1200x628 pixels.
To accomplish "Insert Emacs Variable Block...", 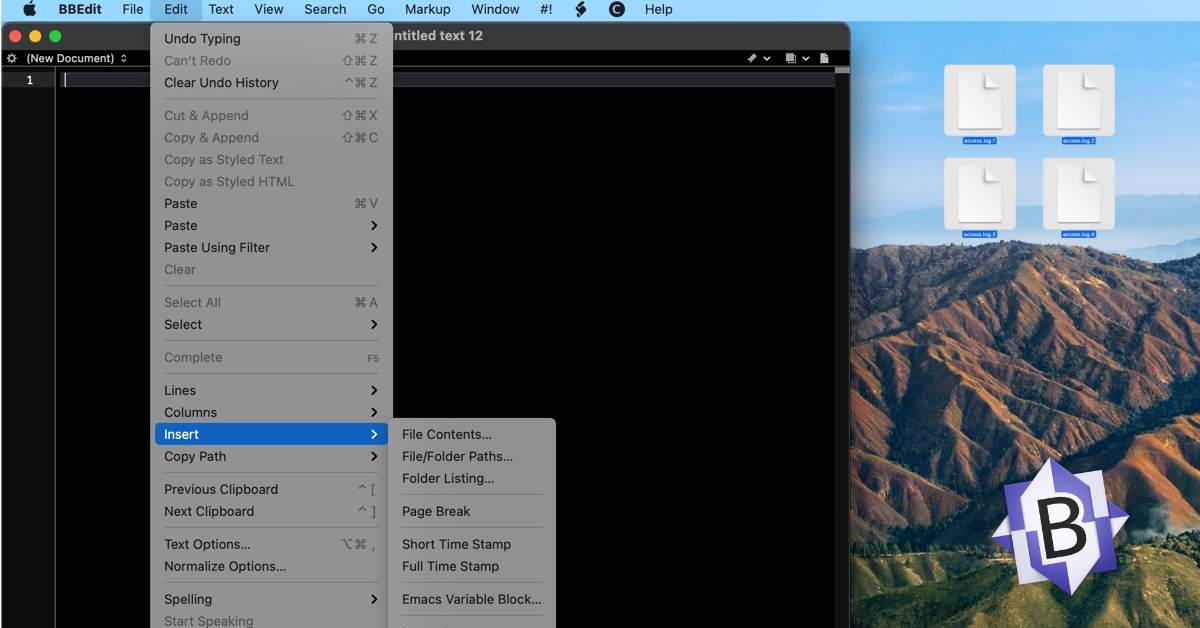I will click(472, 599).
